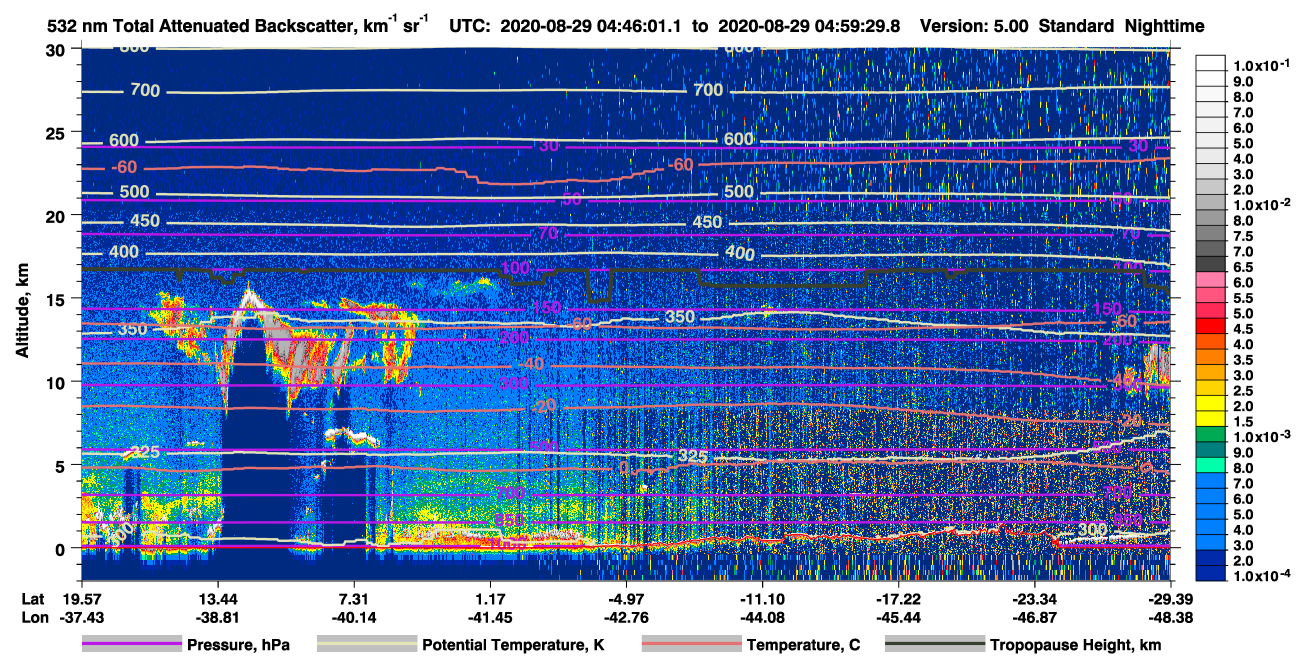Click the Tropopause Height, km legend label
This screenshot has width=1300, height=667.
(1075, 645)
